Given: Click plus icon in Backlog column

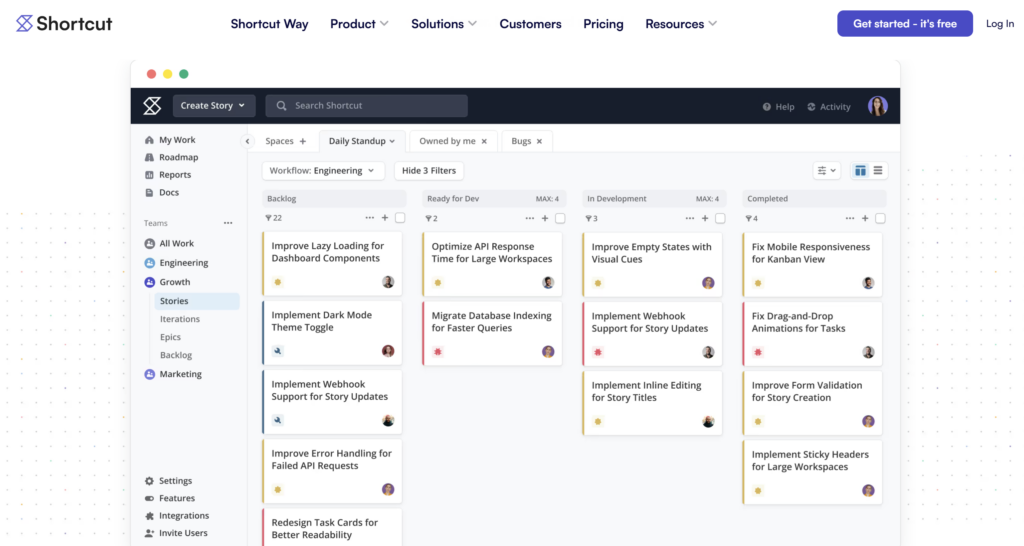Looking at the screenshot, I should (385, 218).
